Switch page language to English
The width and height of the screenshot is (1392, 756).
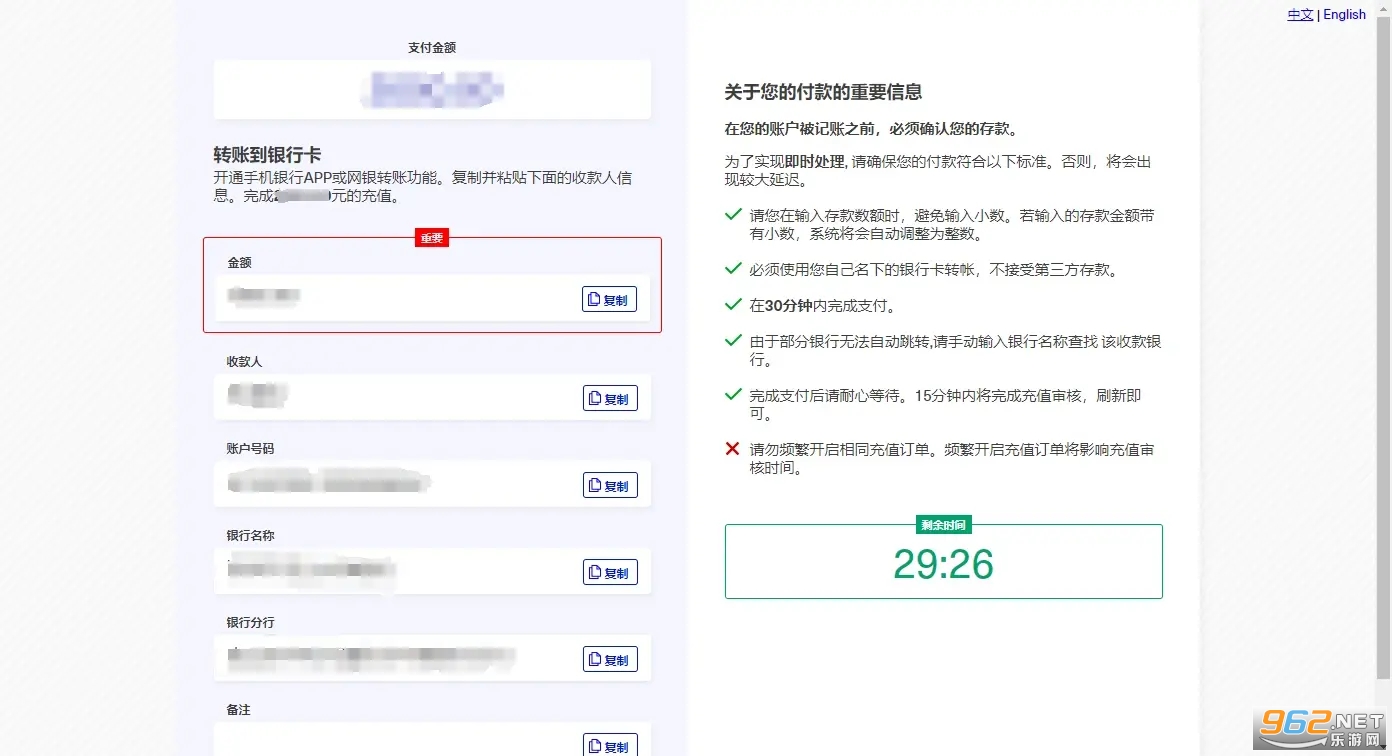[1344, 14]
